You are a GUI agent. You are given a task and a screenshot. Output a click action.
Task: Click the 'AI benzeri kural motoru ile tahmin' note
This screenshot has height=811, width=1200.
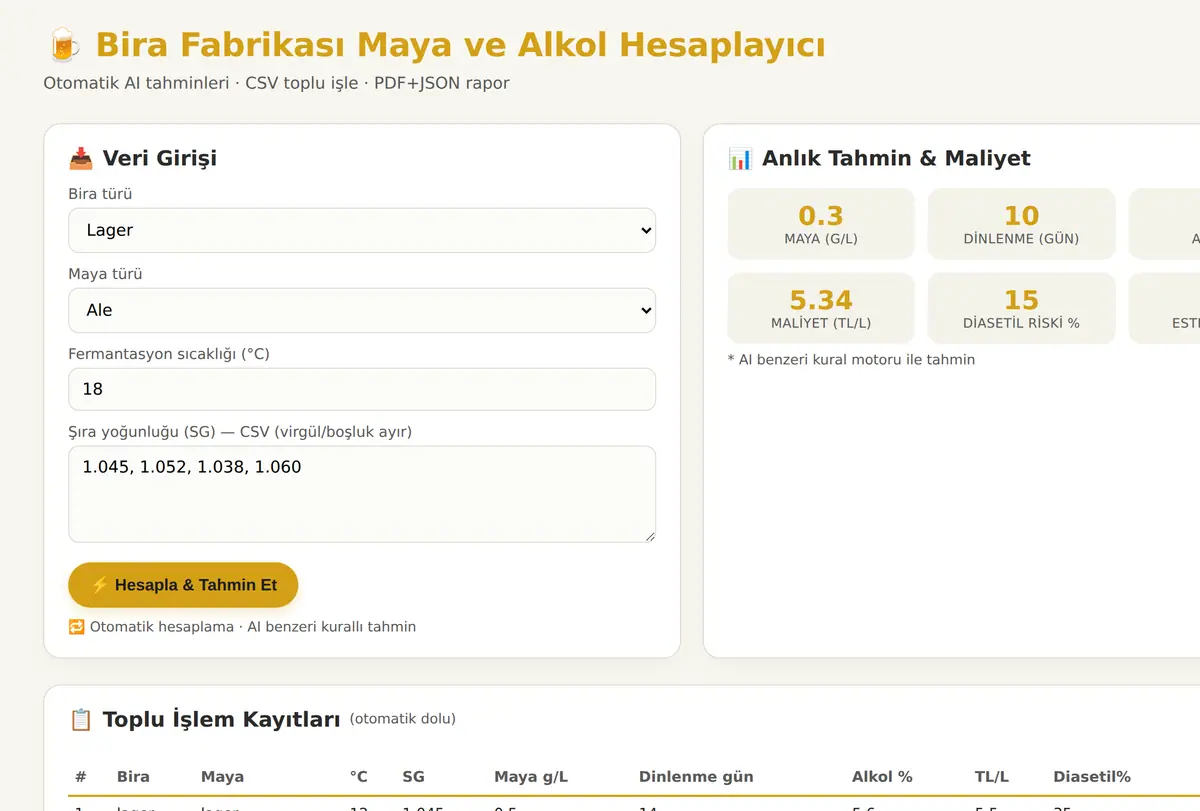(x=851, y=359)
